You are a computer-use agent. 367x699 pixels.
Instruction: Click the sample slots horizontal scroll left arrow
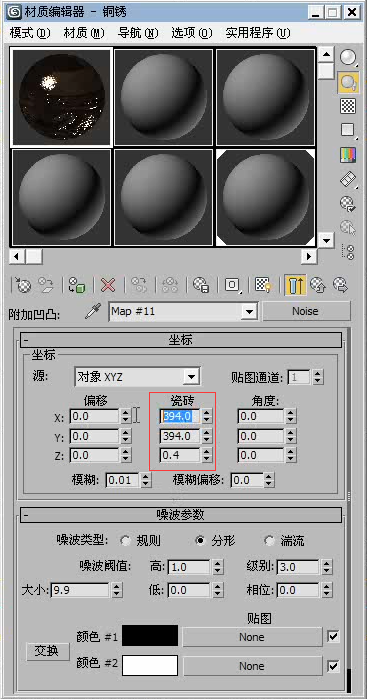[x=18, y=257]
